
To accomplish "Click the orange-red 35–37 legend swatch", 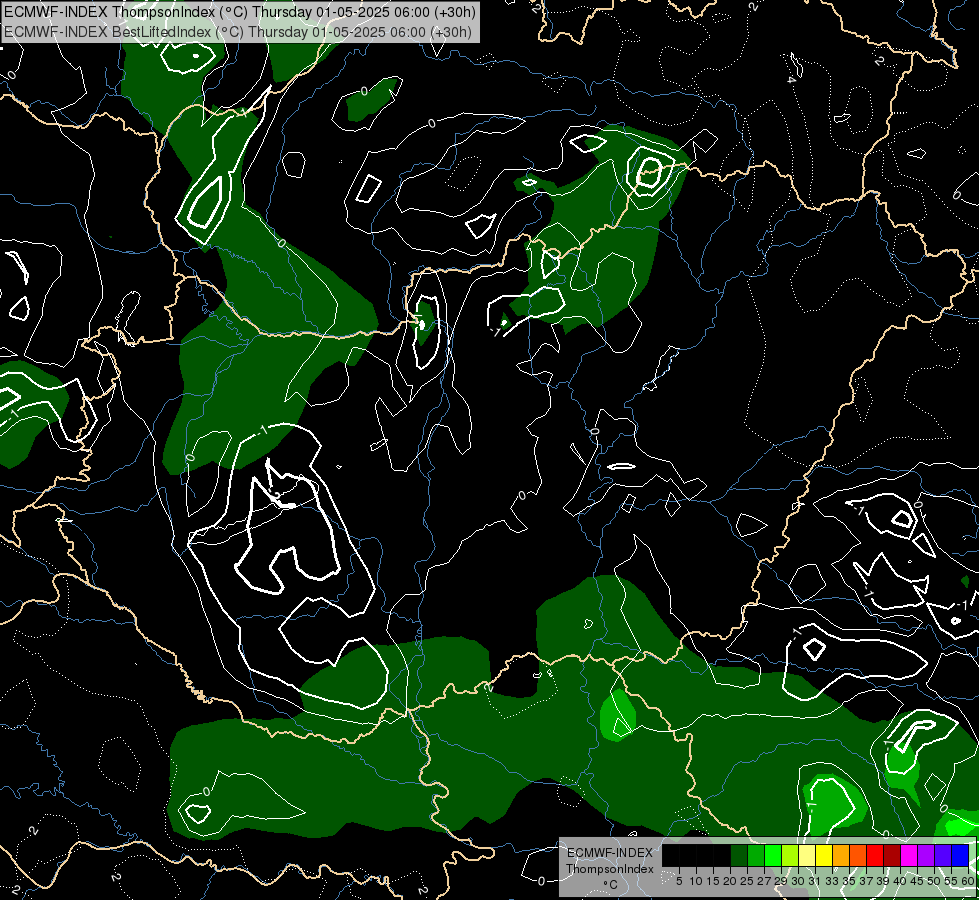I will (858, 855).
